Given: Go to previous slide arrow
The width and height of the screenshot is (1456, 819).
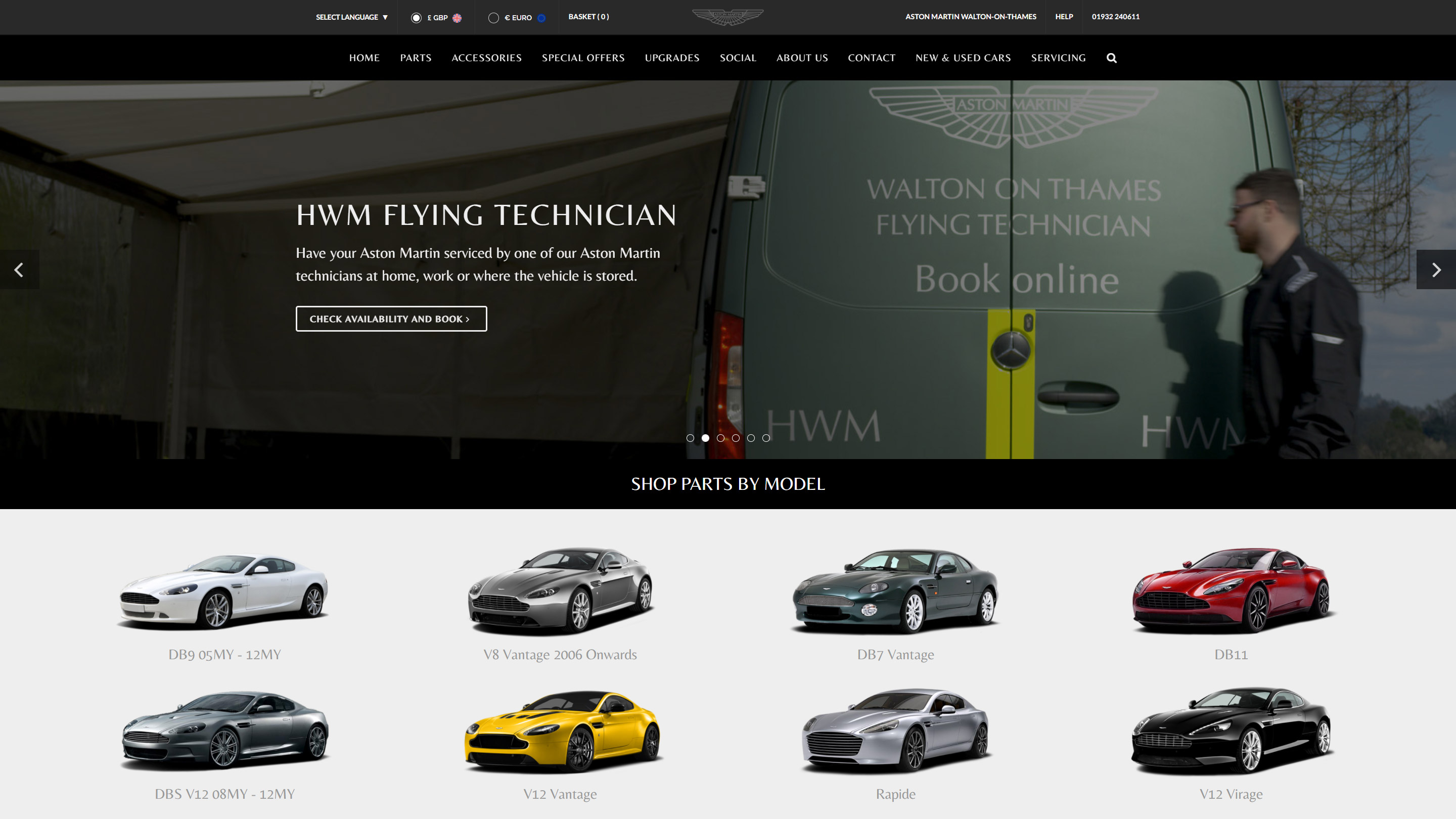Looking at the screenshot, I should [19, 269].
